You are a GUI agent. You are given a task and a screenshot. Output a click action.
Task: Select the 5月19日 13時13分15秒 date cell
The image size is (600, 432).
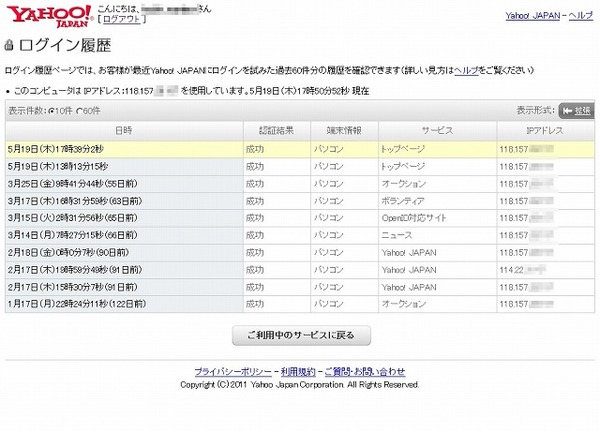(x=124, y=166)
